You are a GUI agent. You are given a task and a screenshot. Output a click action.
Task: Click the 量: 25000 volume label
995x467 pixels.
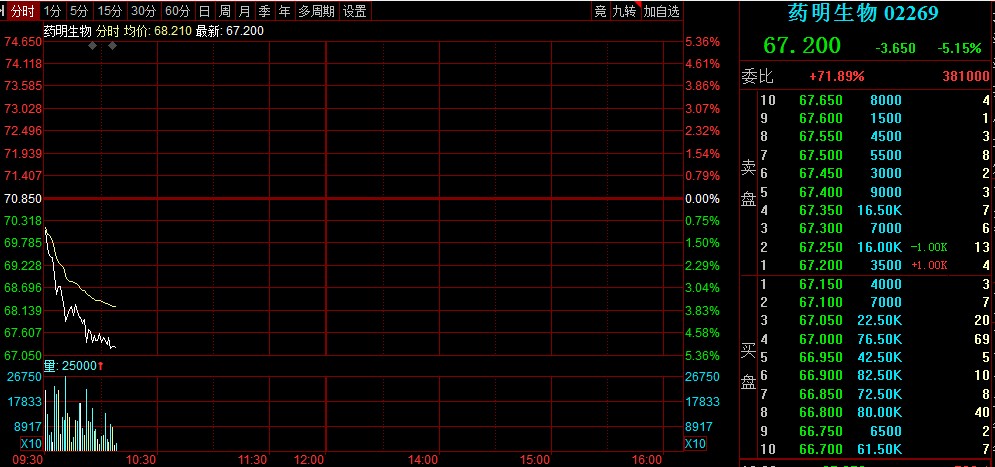tap(74, 366)
